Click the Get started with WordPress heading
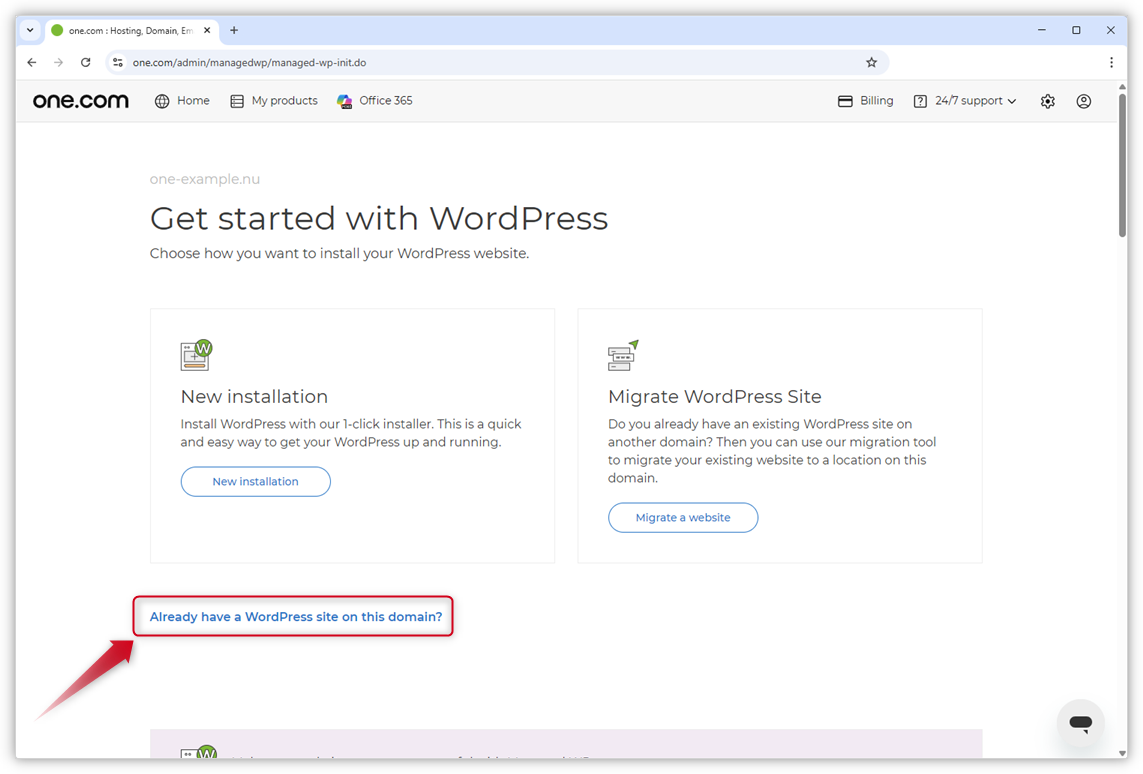The height and width of the screenshot is (774, 1143). [379, 219]
